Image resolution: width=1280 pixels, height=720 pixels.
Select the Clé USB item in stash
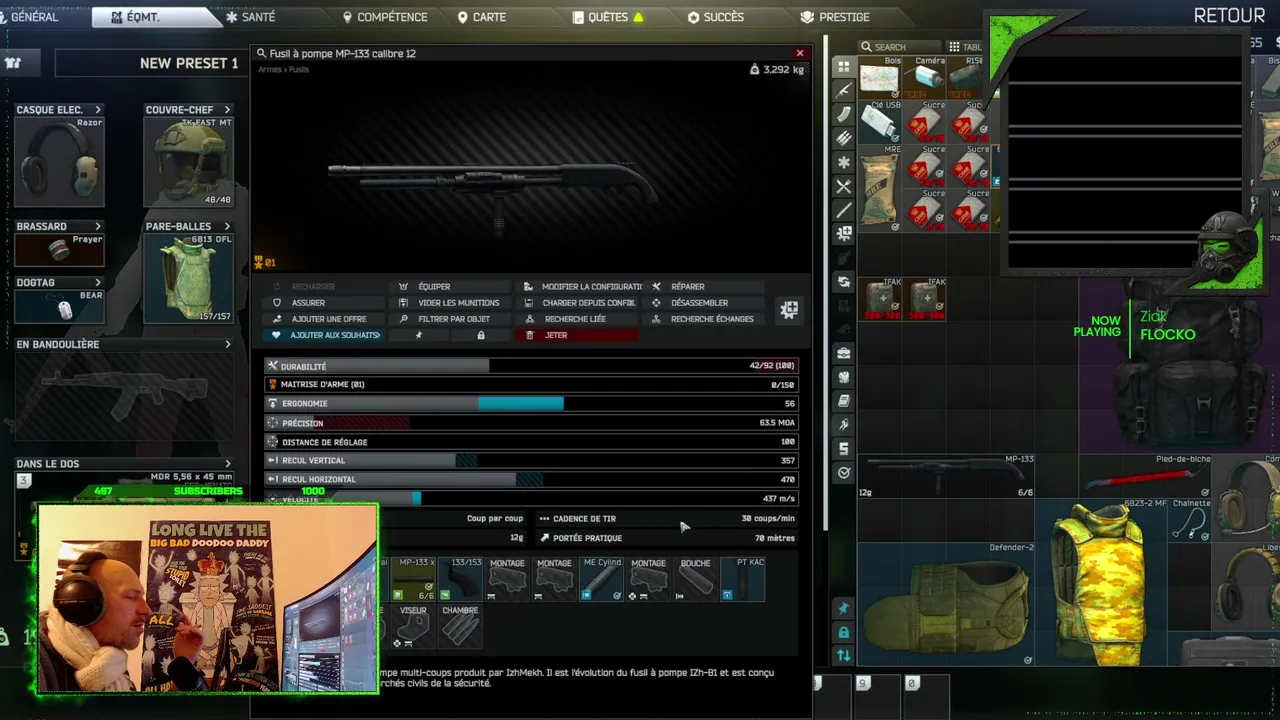tap(880, 122)
